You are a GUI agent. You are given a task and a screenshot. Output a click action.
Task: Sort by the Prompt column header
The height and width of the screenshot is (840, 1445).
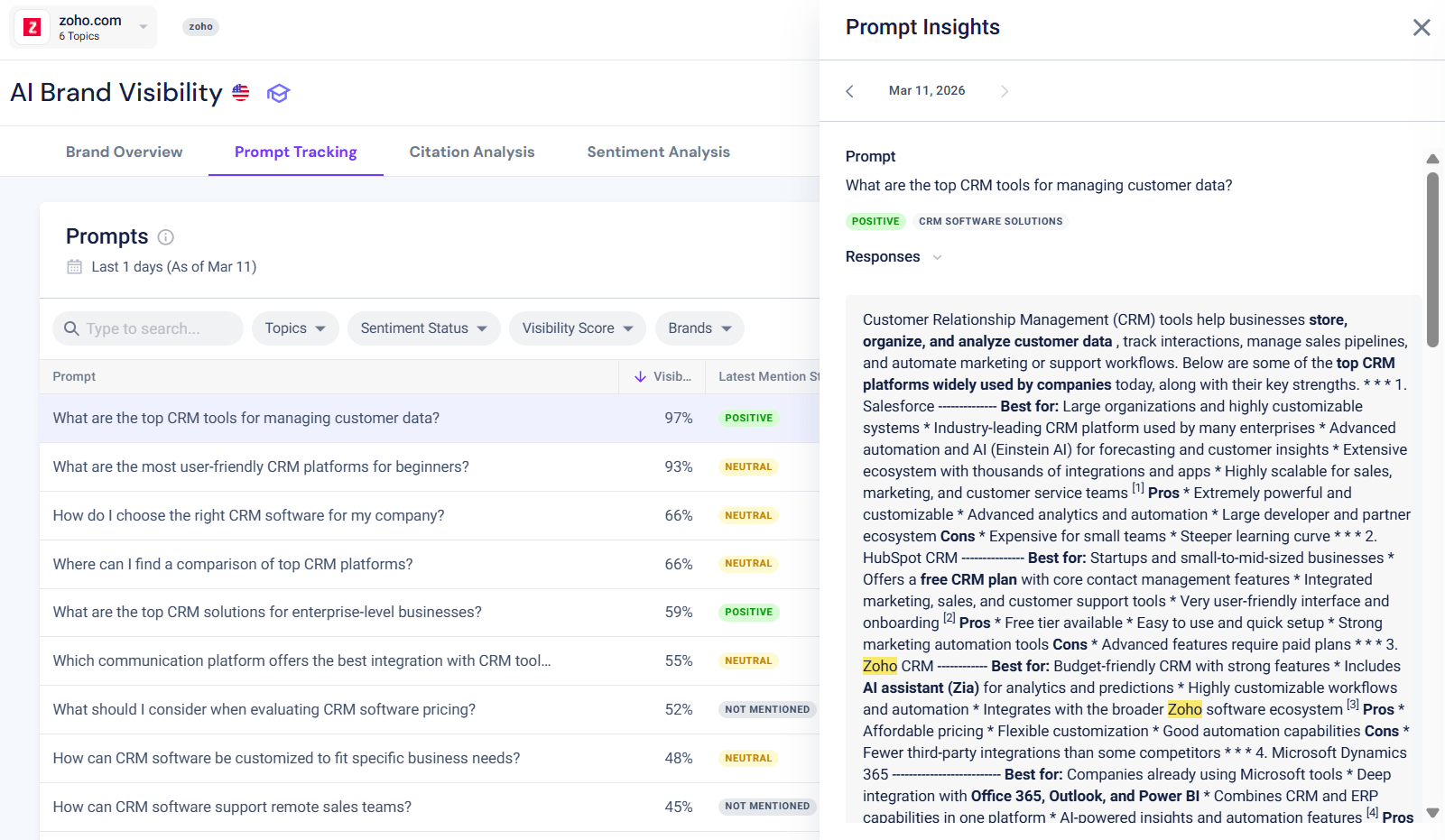point(74,376)
